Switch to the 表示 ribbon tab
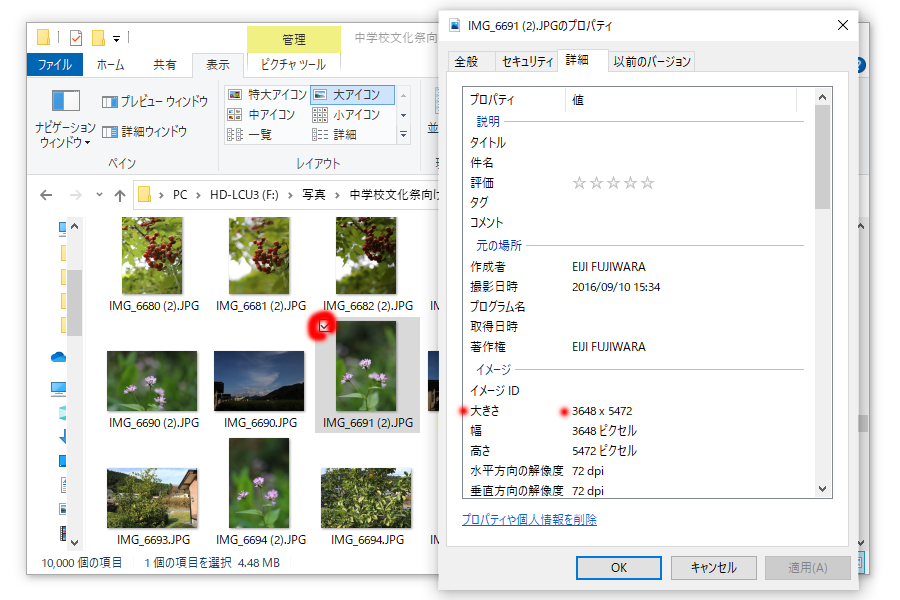The width and height of the screenshot is (900, 600). tap(218, 64)
